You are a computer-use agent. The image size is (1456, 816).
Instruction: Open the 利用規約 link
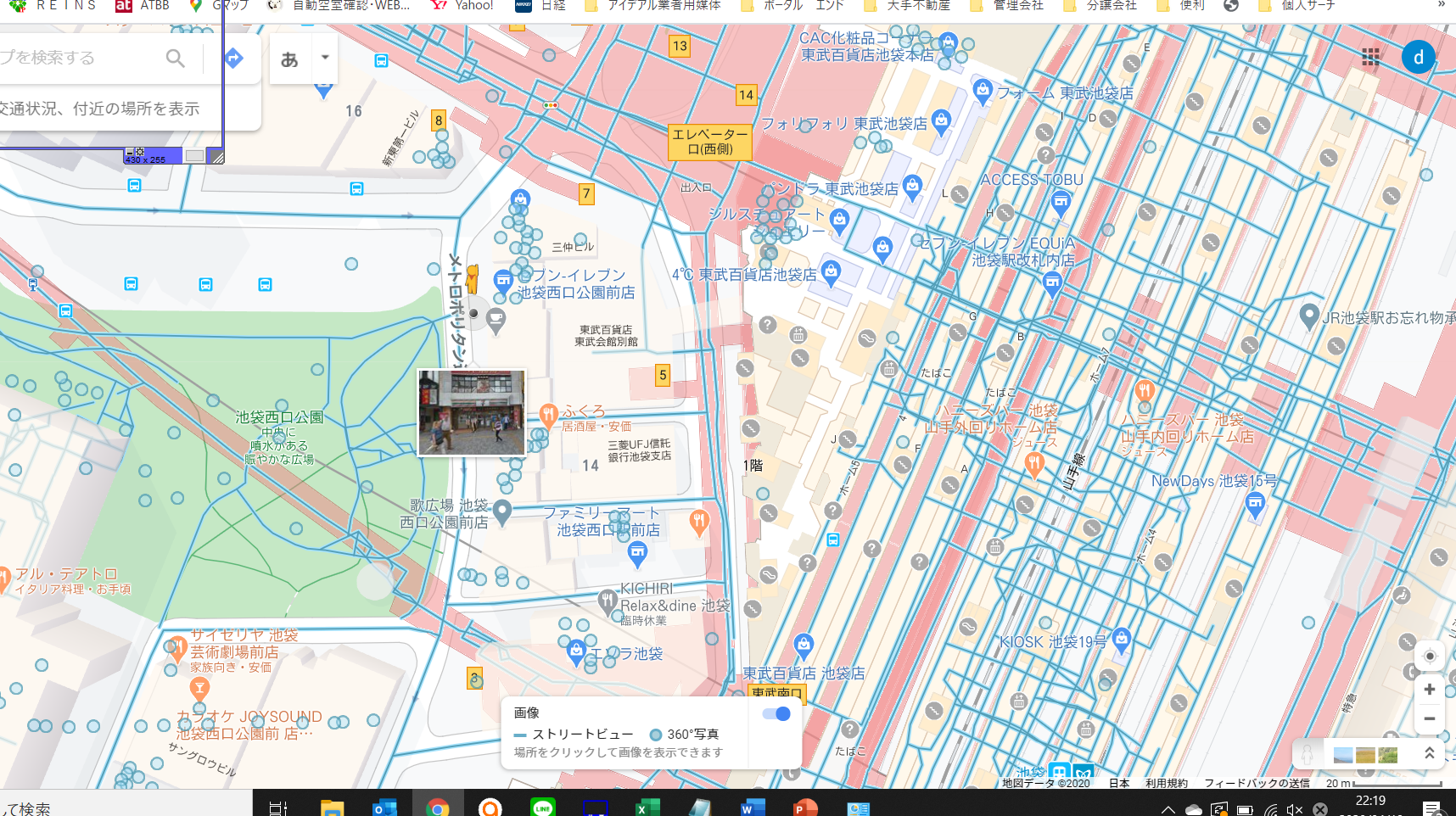tap(1167, 783)
